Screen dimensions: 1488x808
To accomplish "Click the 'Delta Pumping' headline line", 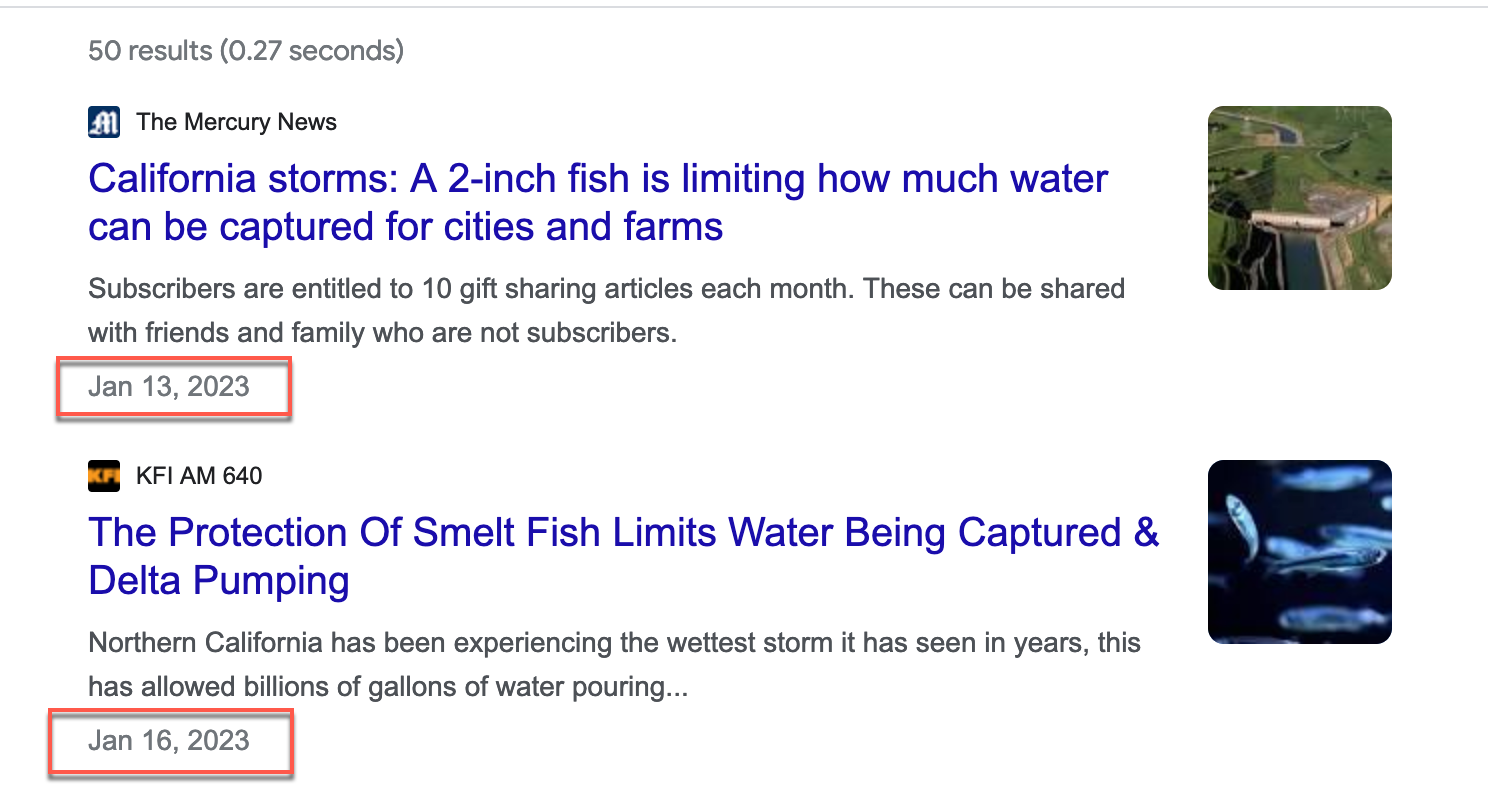I will (218, 581).
